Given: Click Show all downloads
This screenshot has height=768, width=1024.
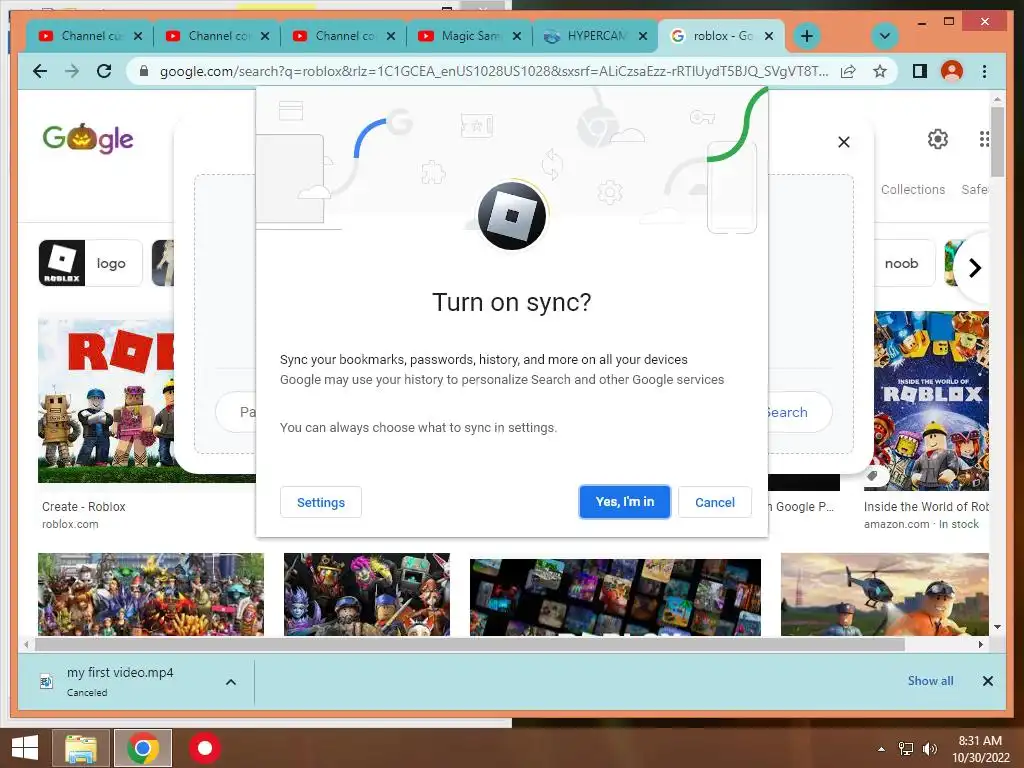Looking at the screenshot, I should click(x=930, y=680).
